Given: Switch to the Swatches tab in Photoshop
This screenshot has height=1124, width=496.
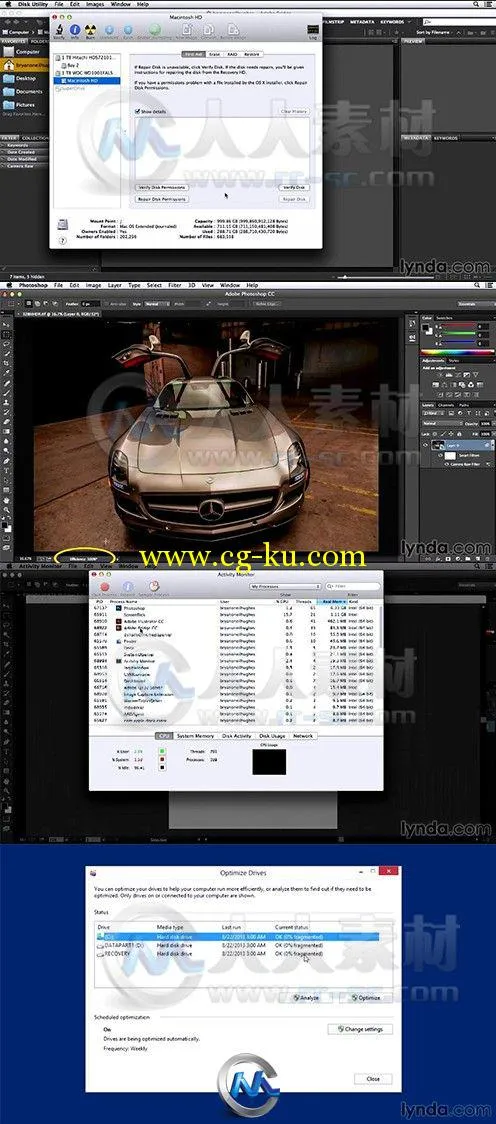Looking at the screenshot, I should coord(444,316).
